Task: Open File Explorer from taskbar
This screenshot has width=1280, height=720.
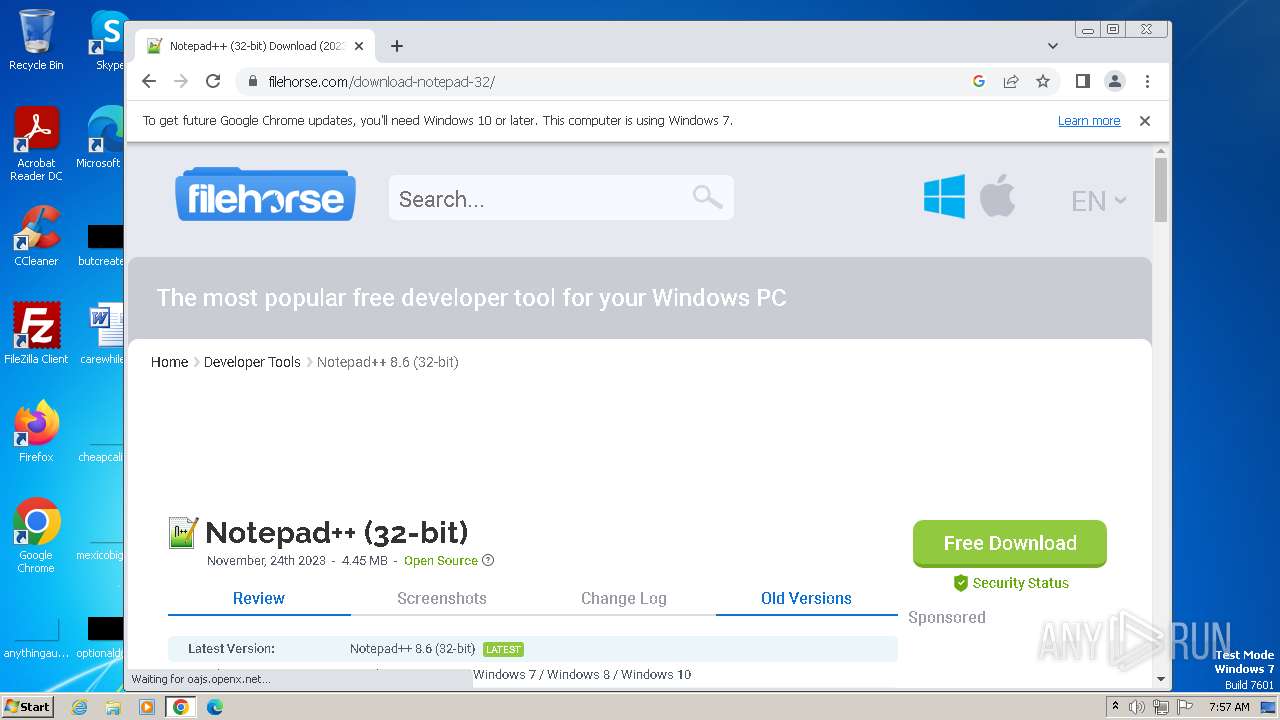Action: pyautogui.click(x=113, y=707)
